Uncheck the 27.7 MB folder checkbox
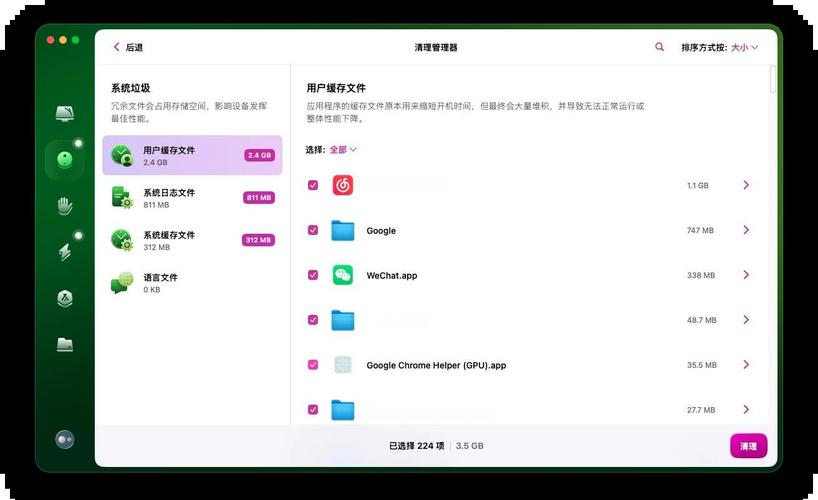This screenshot has width=818, height=500. point(313,409)
